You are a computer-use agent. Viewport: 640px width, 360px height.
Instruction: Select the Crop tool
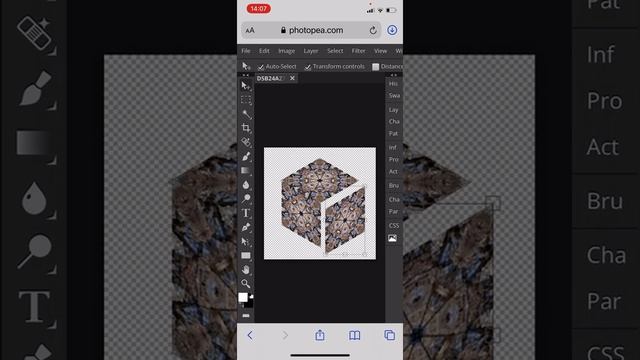point(245,128)
